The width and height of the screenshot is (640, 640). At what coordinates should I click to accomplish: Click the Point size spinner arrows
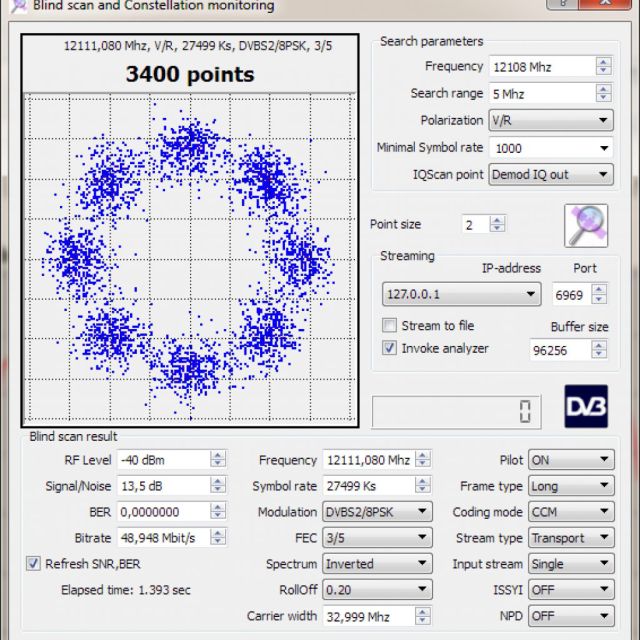pos(497,225)
